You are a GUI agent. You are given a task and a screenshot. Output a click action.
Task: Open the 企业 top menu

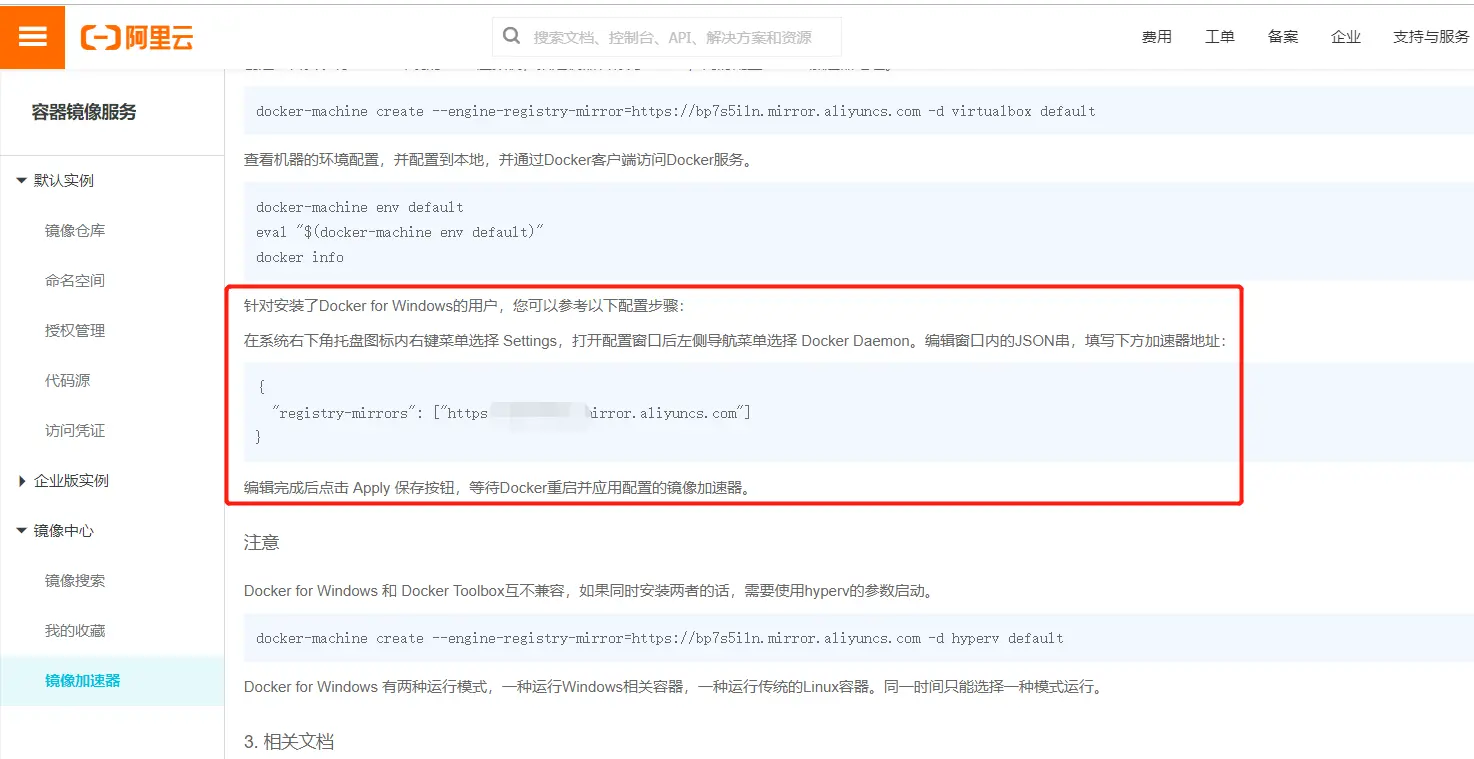point(1346,37)
